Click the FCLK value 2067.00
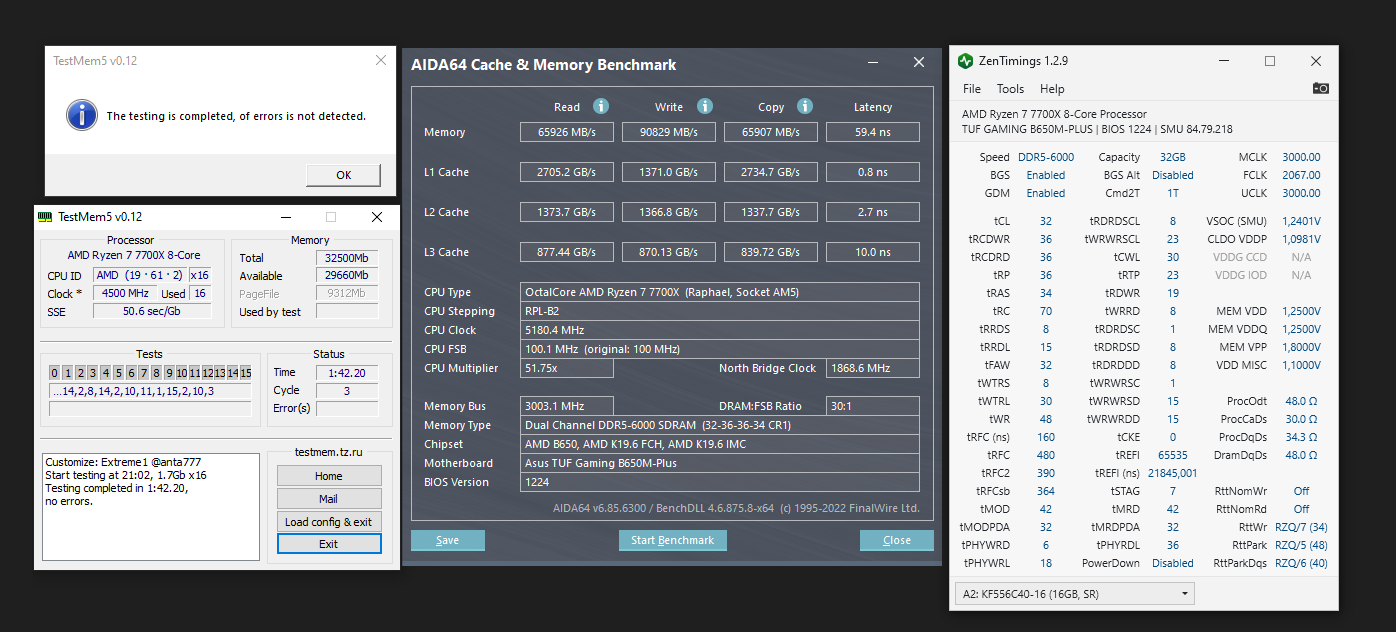Viewport: 1396px width, 632px height. tap(1301, 175)
